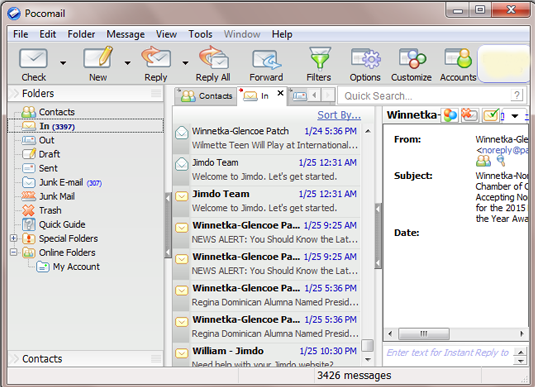Screen dimensions: 536x387
Task: Click the Quick Search help question mark
Action: point(517,95)
